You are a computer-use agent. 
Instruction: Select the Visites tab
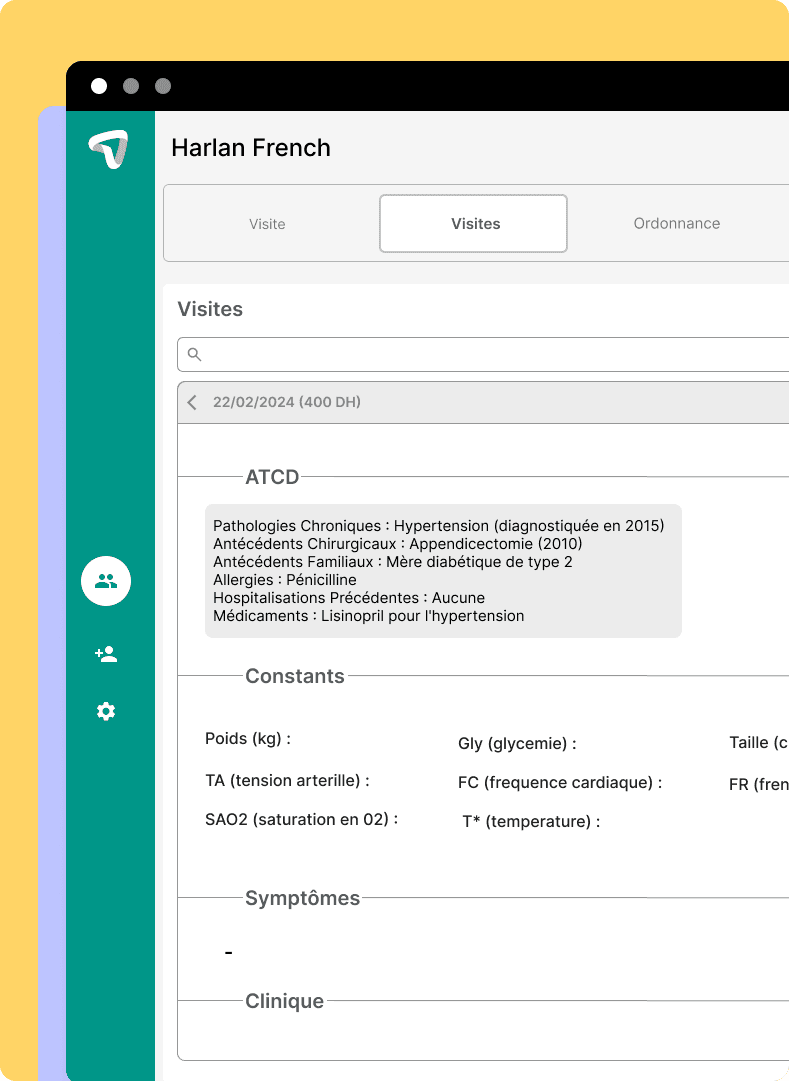[x=474, y=224]
